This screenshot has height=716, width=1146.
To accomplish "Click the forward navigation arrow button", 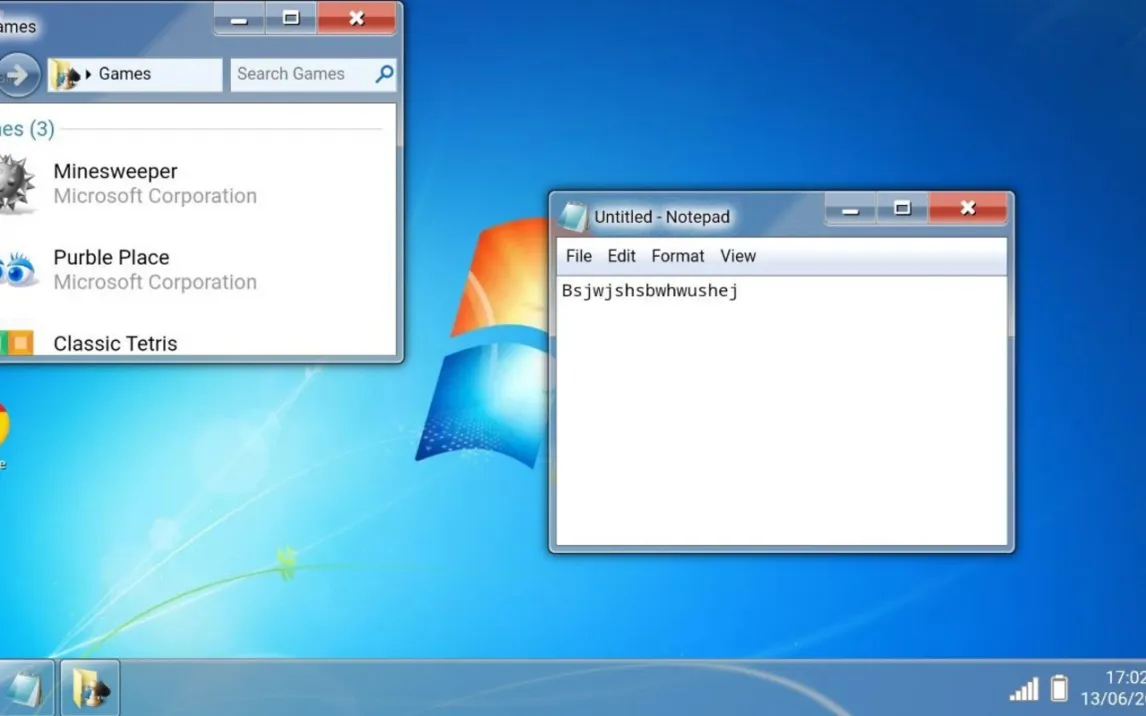I will [17, 75].
